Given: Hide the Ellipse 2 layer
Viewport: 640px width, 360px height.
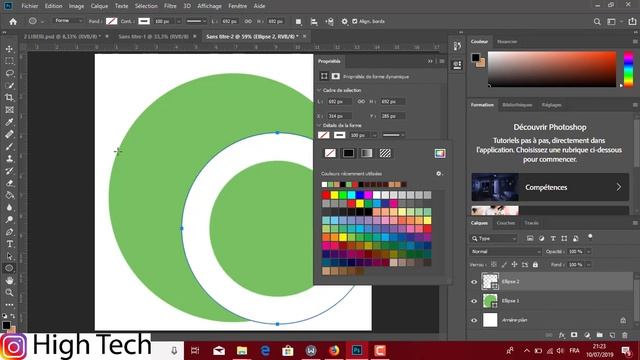Looking at the screenshot, I should 474,282.
